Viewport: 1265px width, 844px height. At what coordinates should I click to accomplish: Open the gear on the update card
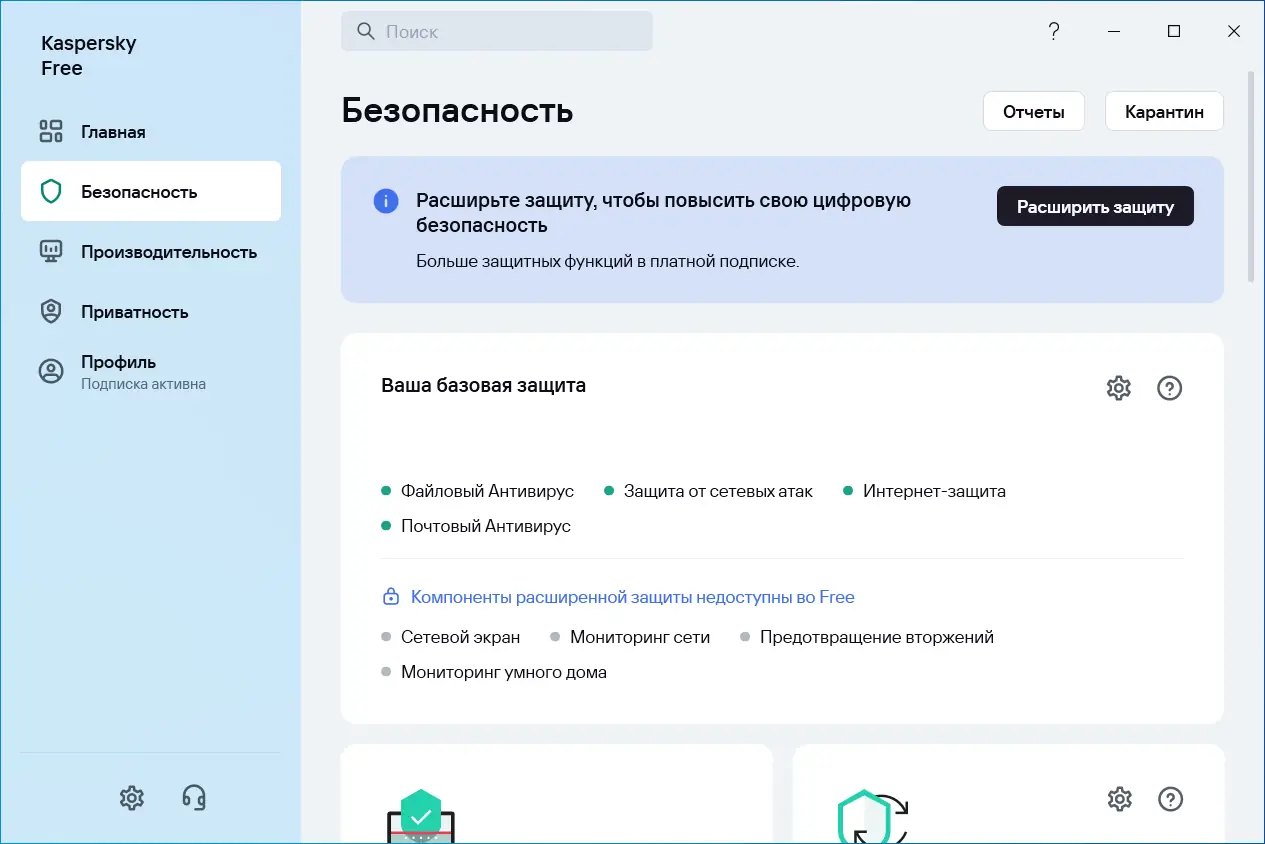point(1119,799)
